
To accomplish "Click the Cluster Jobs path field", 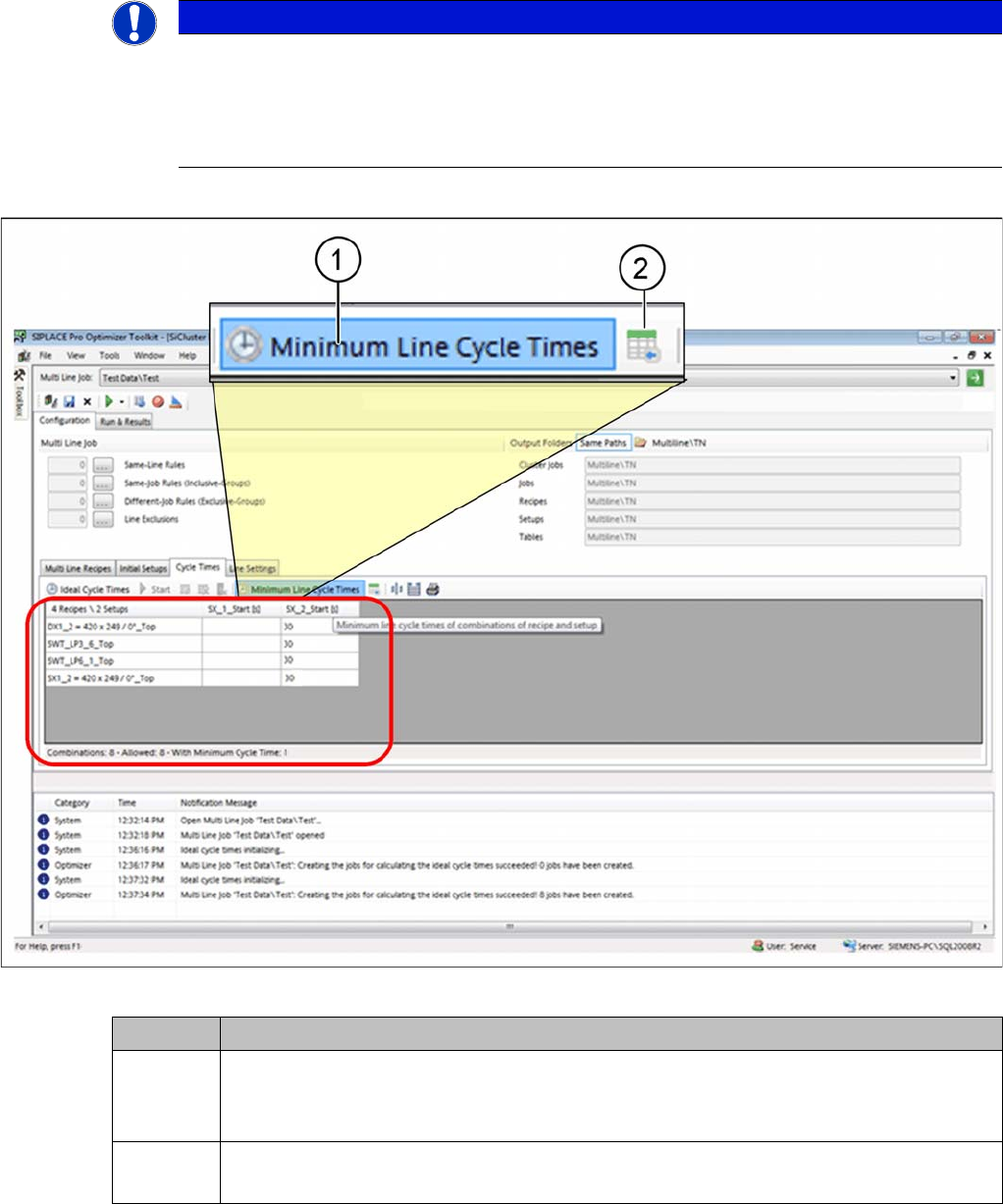I will pyautogui.click(x=772, y=465).
